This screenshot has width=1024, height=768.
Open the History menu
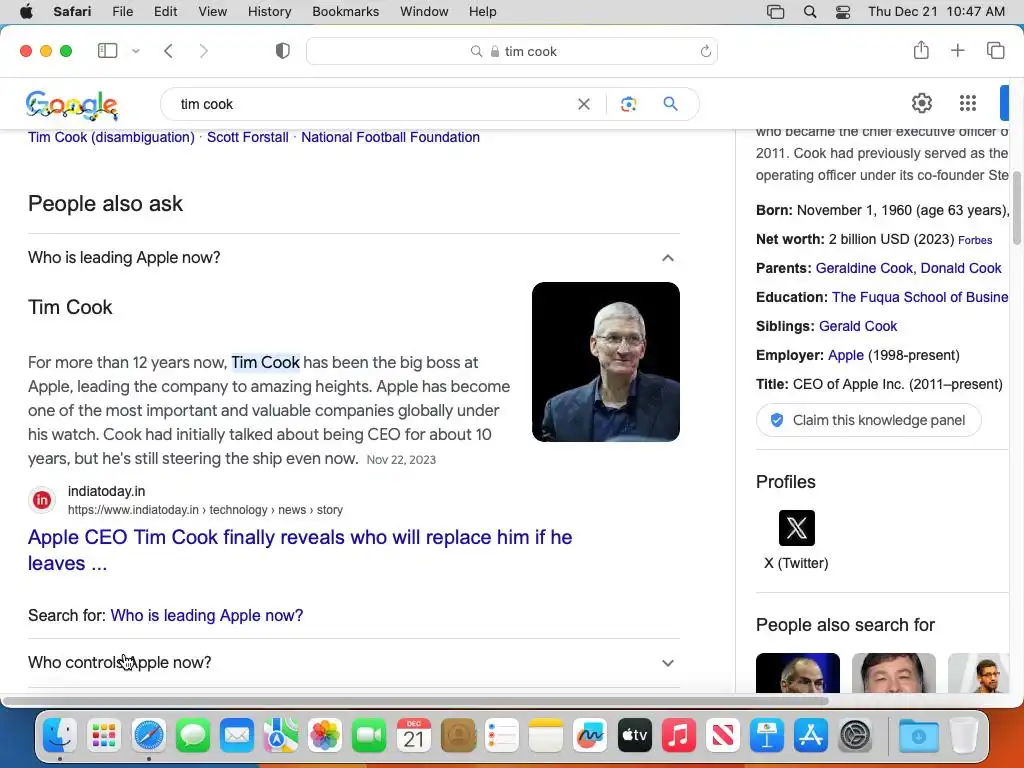(269, 12)
